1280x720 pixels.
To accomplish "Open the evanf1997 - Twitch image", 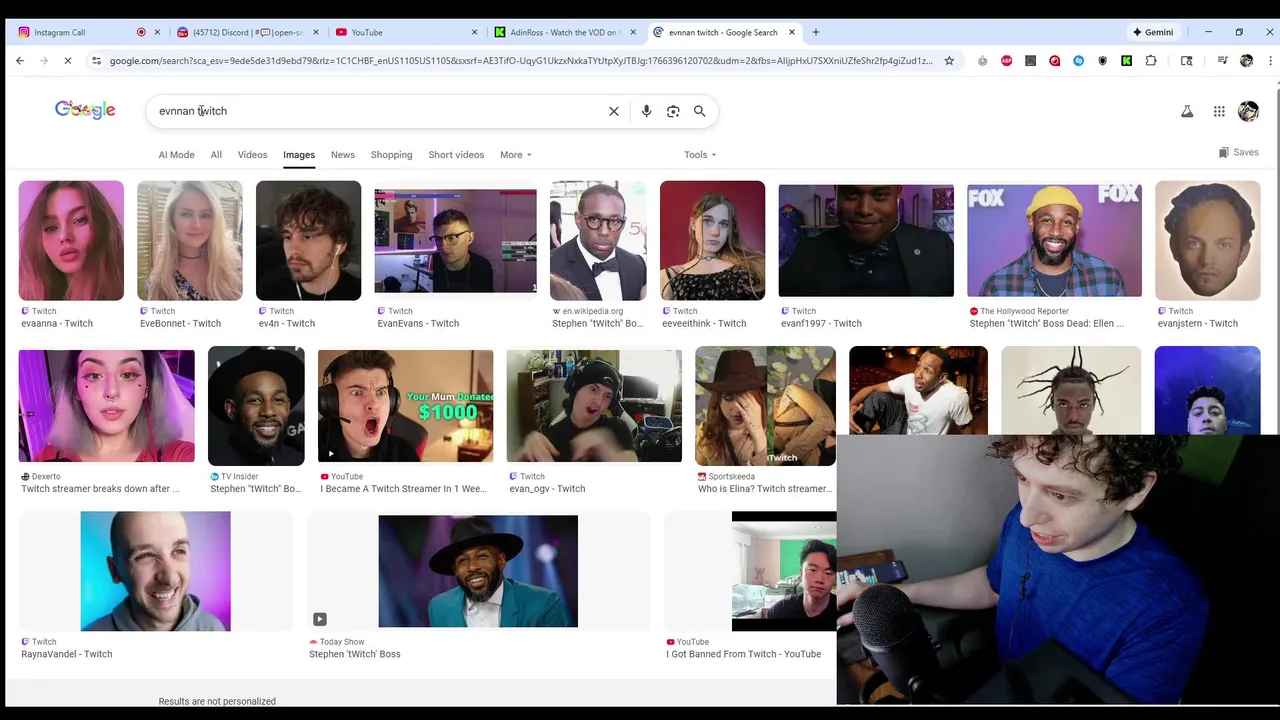I will (x=866, y=240).
